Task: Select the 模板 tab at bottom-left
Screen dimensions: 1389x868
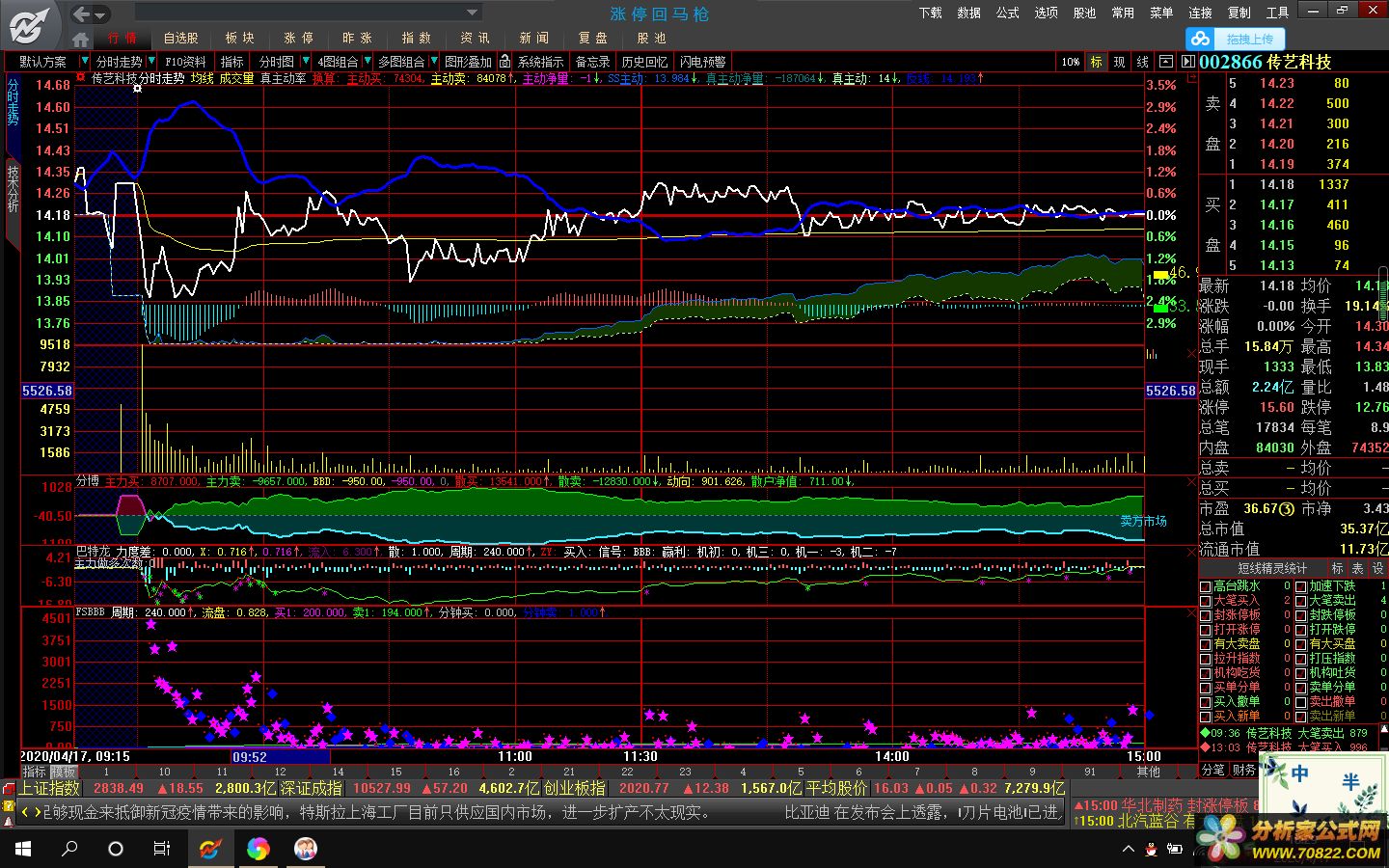Action: [x=63, y=772]
